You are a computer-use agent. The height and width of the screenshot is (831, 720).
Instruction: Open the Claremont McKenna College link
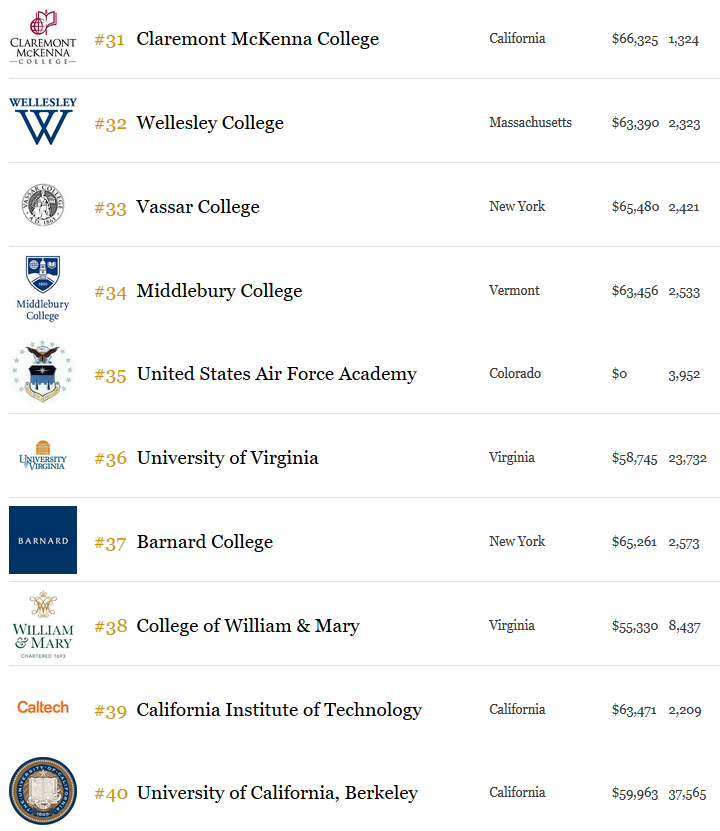tap(257, 39)
